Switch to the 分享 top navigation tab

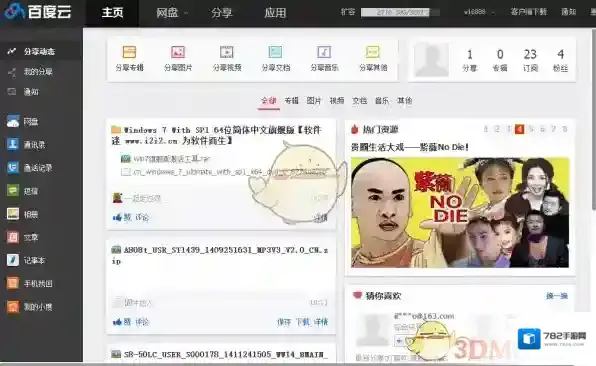[x=221, y=13]
